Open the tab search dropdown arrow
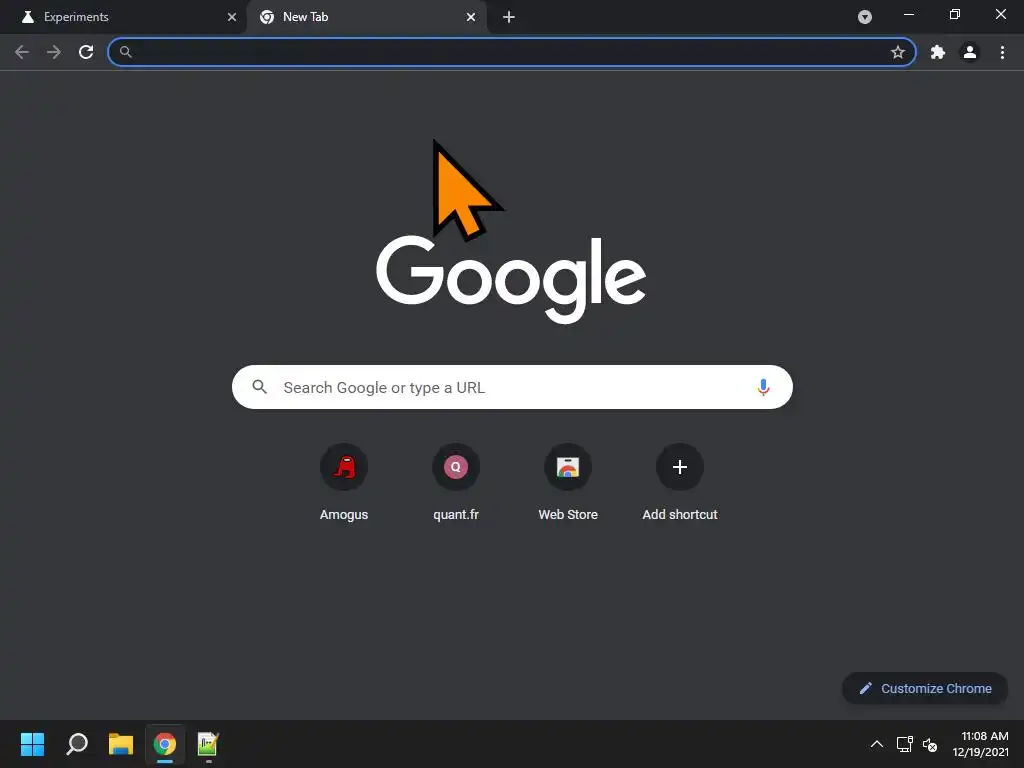 (865, 17)
